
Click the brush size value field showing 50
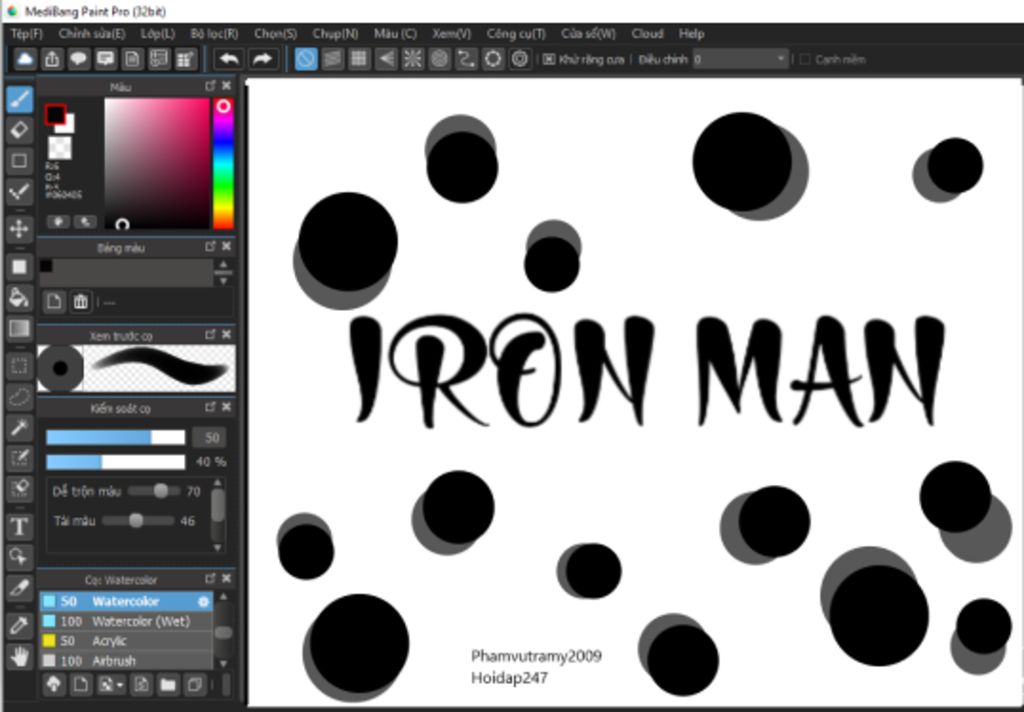coord(210,437)
